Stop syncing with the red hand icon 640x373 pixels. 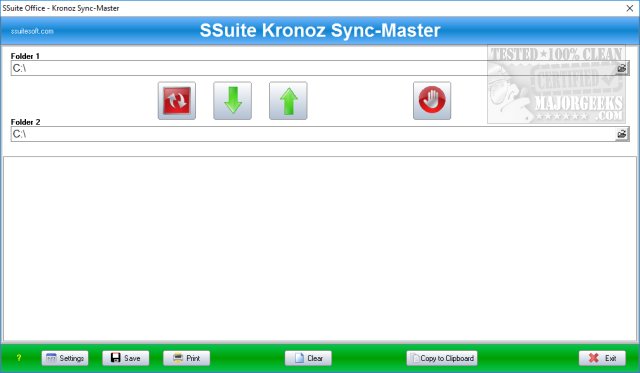point(432,100)
